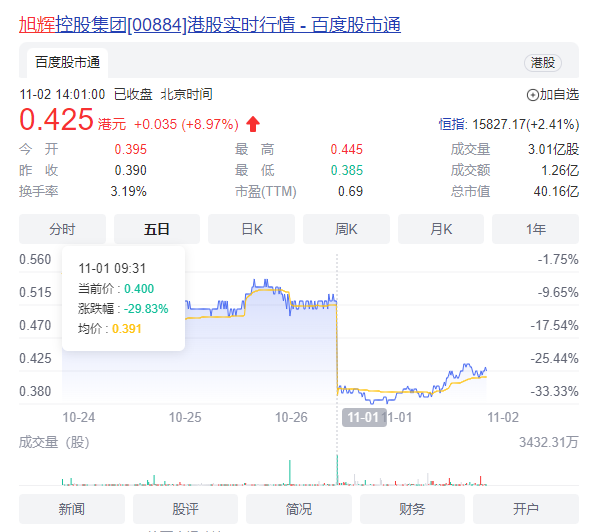
Task: Click the 10-25 date on axis
Action: (185, 418)
